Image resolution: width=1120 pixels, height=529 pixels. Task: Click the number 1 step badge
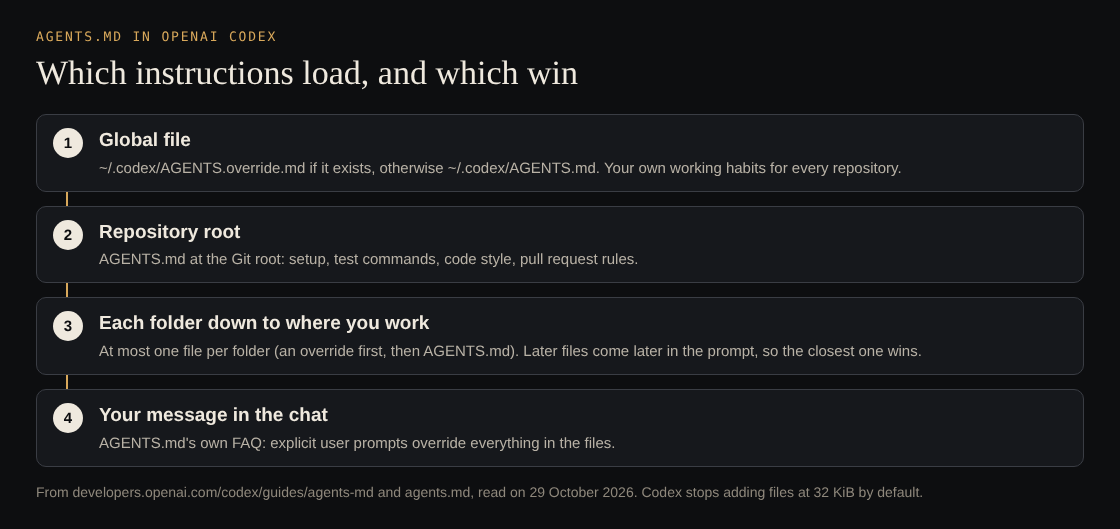click(x=68, y=143)
